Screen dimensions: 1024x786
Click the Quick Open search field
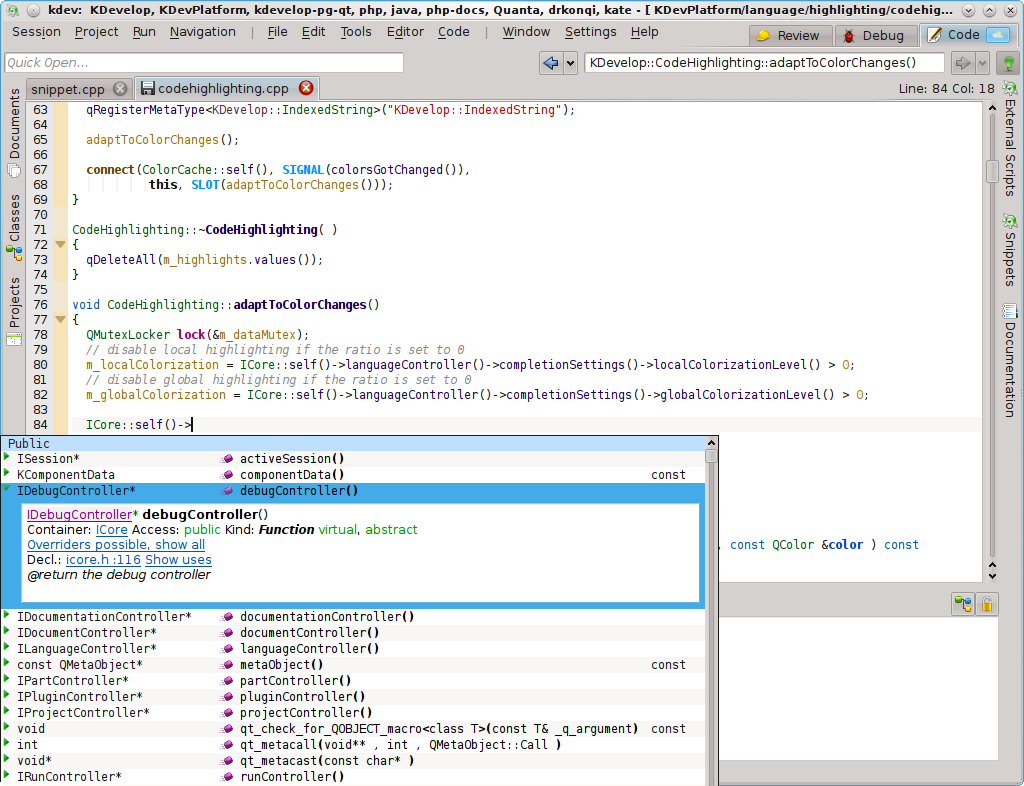coord(204,63)
